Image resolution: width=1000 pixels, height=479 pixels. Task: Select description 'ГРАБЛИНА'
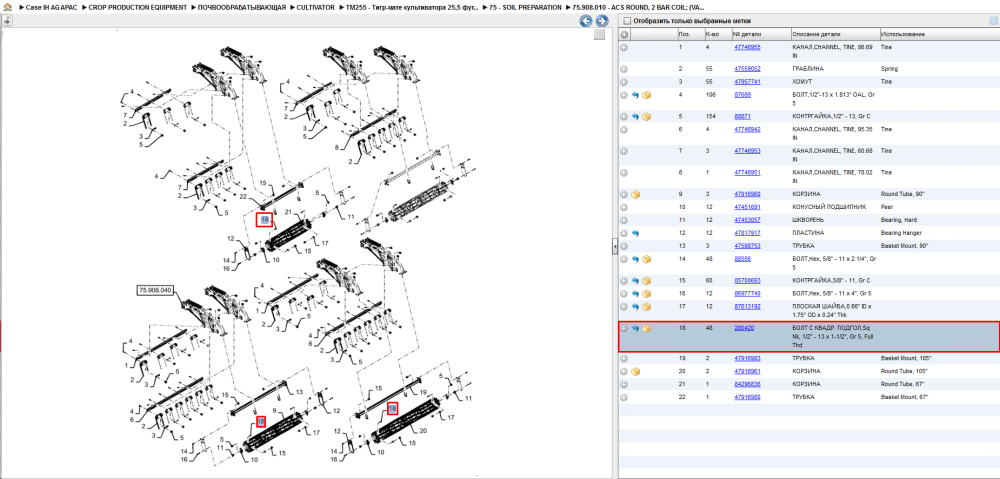click(809, 69)
